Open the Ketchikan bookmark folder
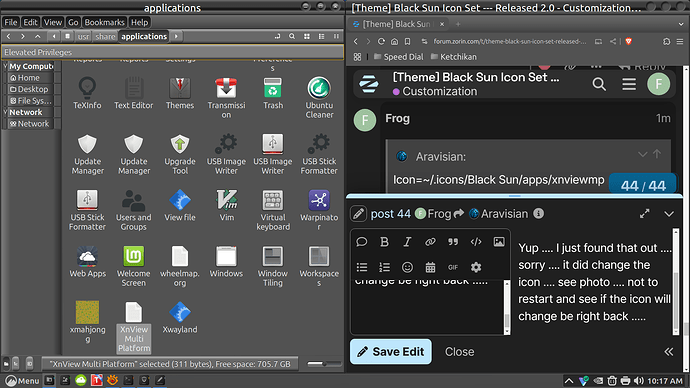This screenshot has height=388, width=690. pos(453,57)
